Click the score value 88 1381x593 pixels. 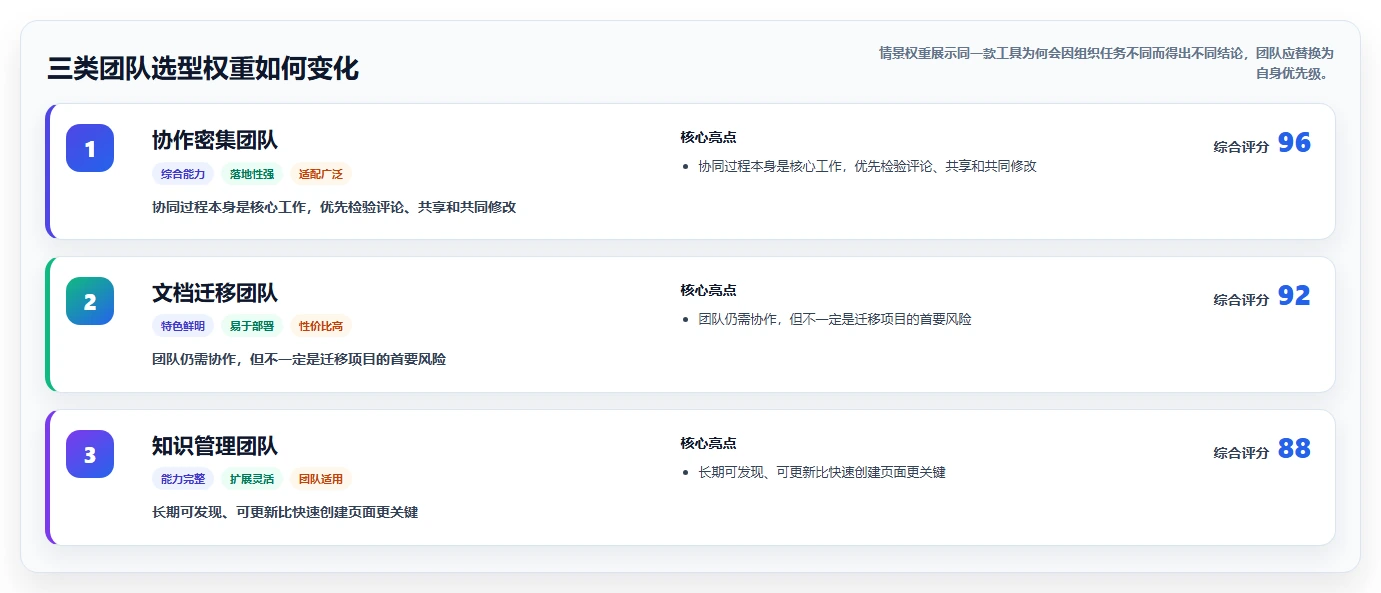(1294, 449)
